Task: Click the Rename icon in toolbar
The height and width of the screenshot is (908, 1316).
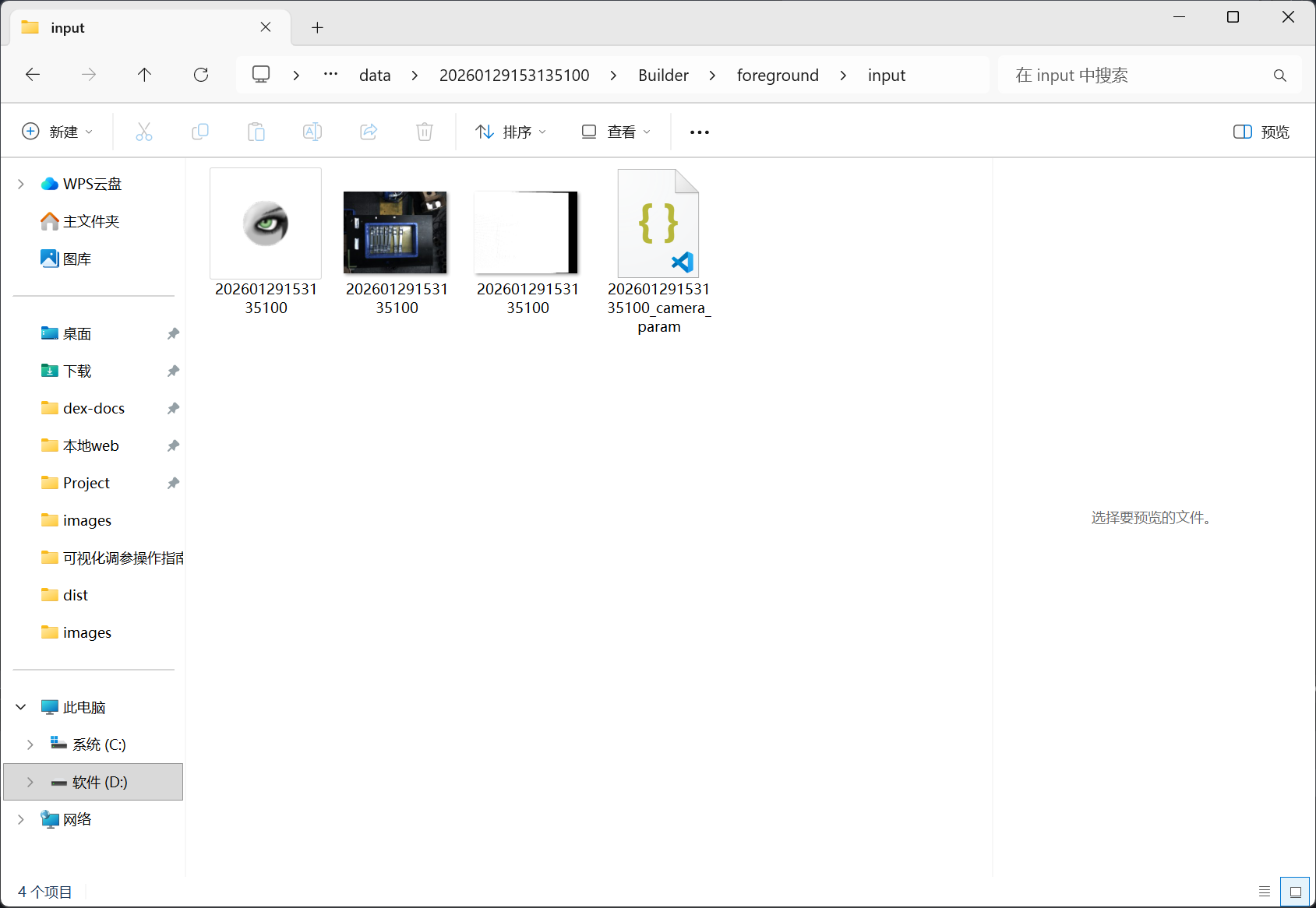Action: coord(312,132)
